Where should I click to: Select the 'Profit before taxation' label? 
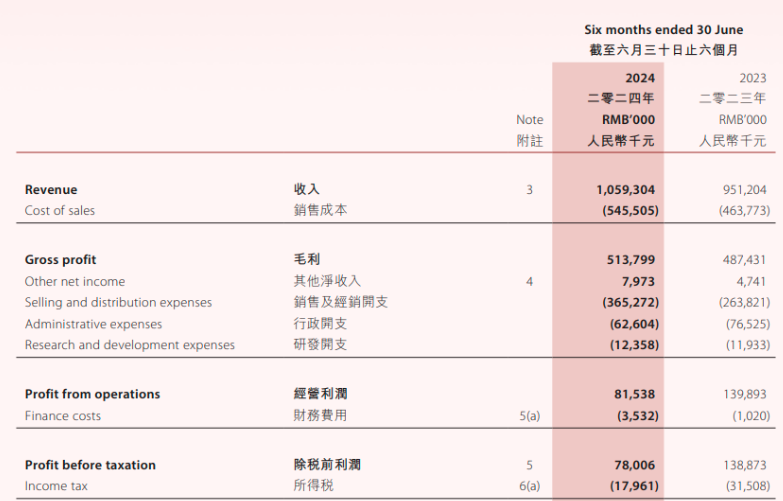click(90, 465)
